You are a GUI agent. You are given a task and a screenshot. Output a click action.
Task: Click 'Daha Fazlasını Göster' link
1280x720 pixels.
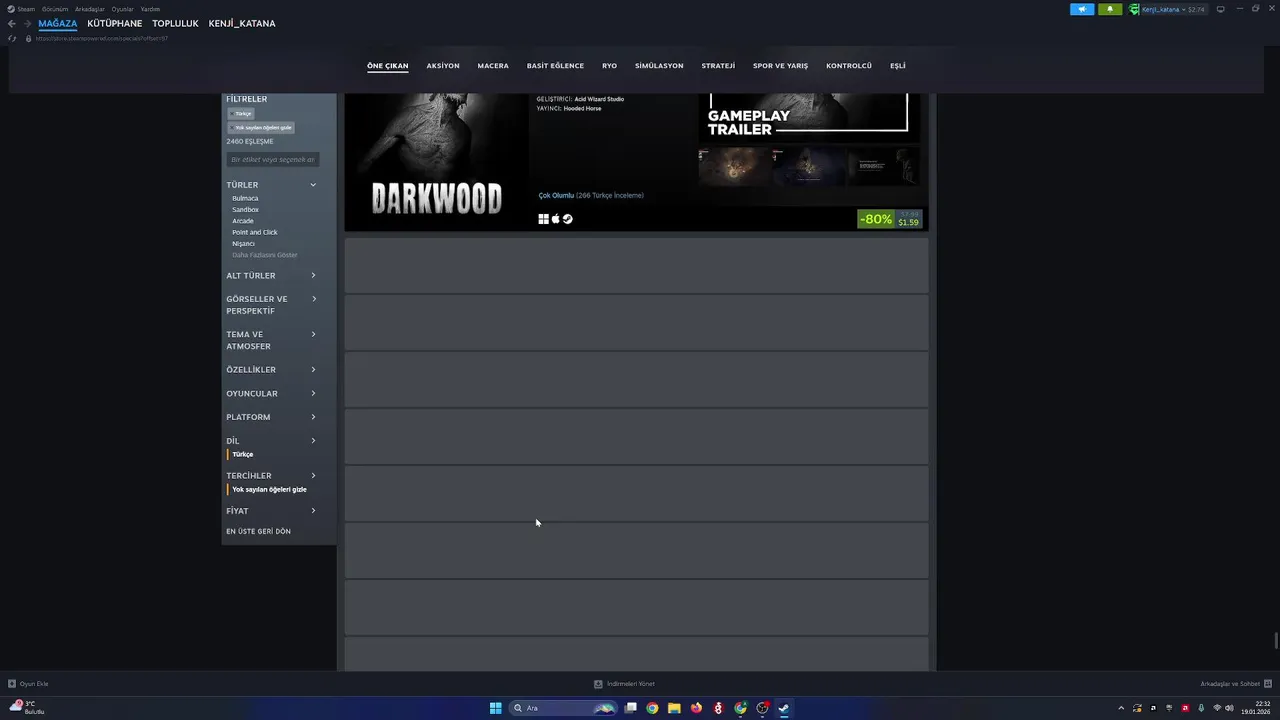click(265, 255)
